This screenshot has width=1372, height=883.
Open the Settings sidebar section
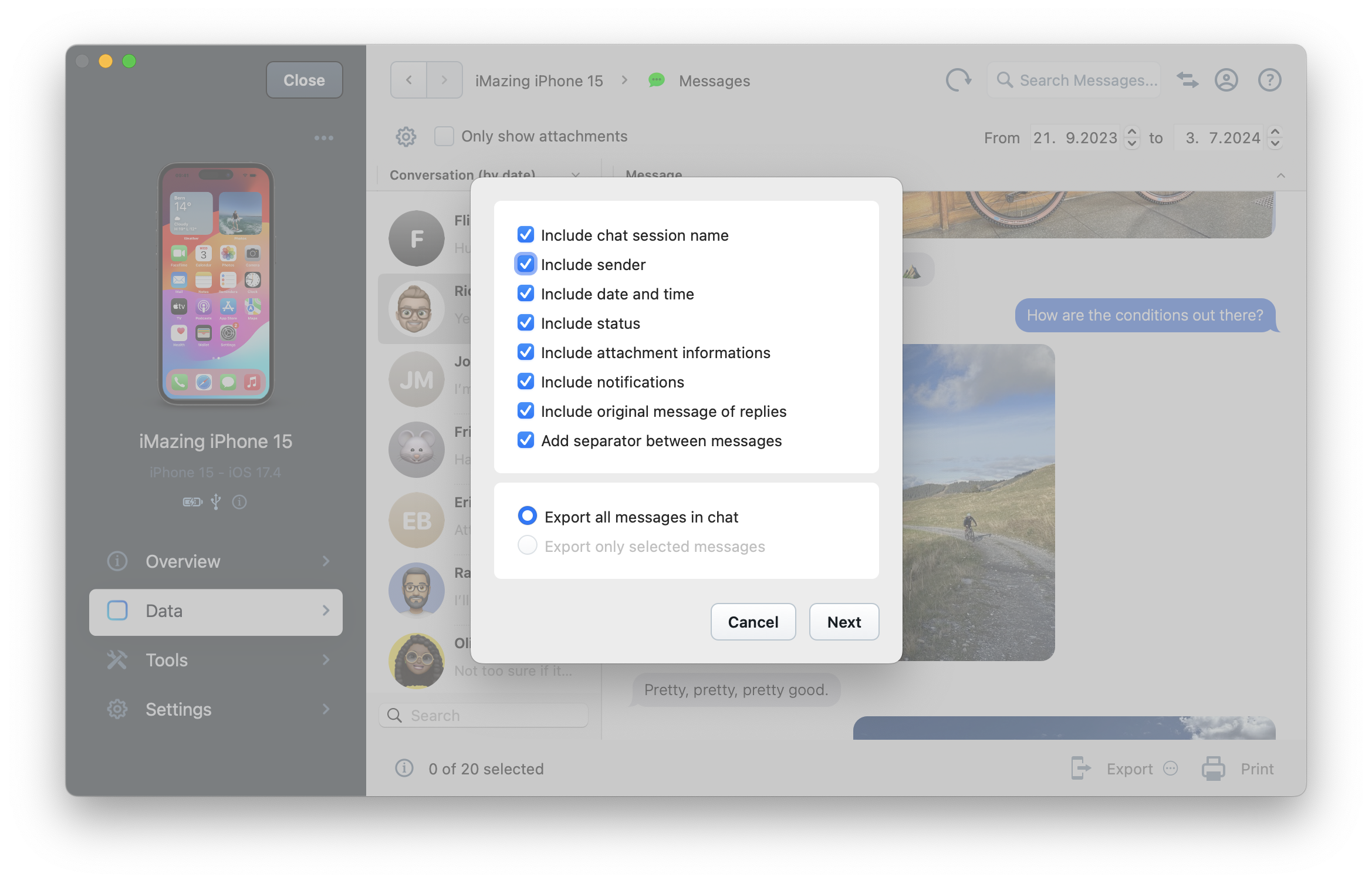(x=216, y=709)
